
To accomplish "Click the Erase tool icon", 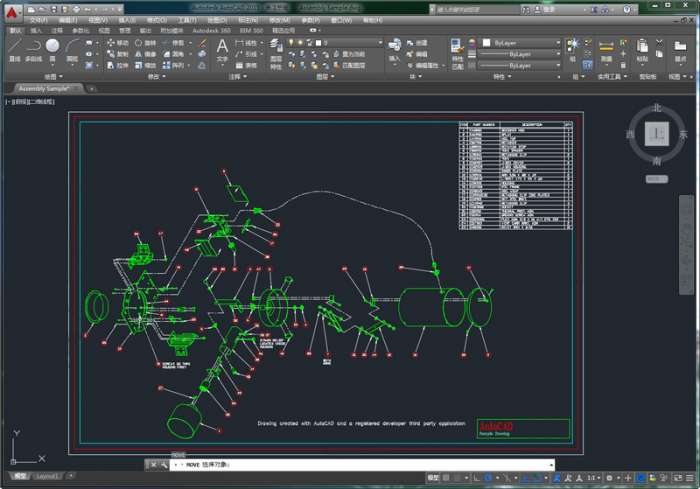I will (x=202, y=43).
